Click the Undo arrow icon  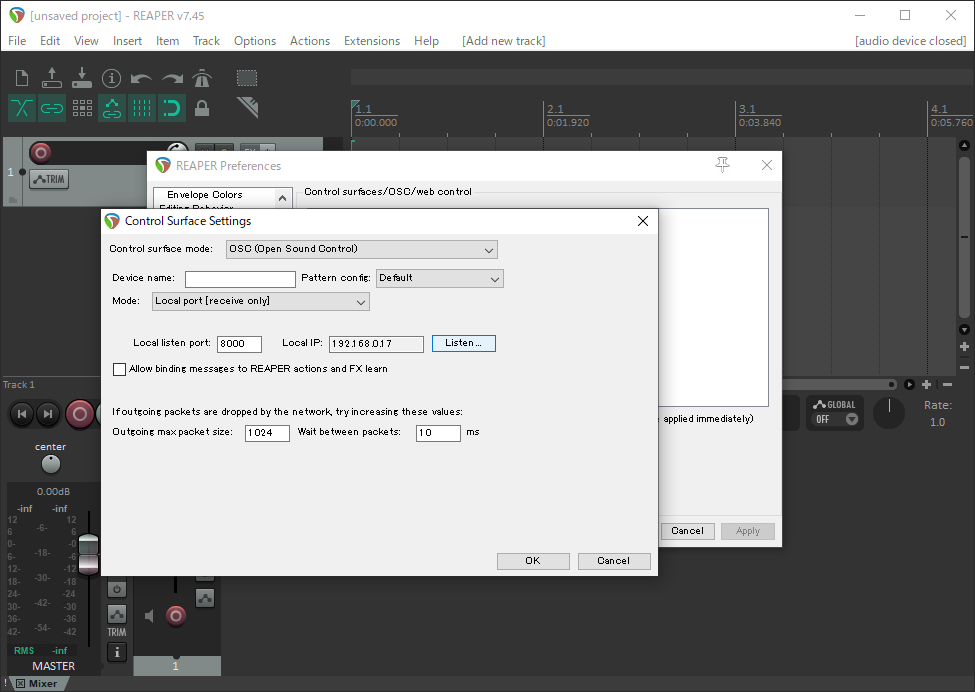tap(141, 78)
